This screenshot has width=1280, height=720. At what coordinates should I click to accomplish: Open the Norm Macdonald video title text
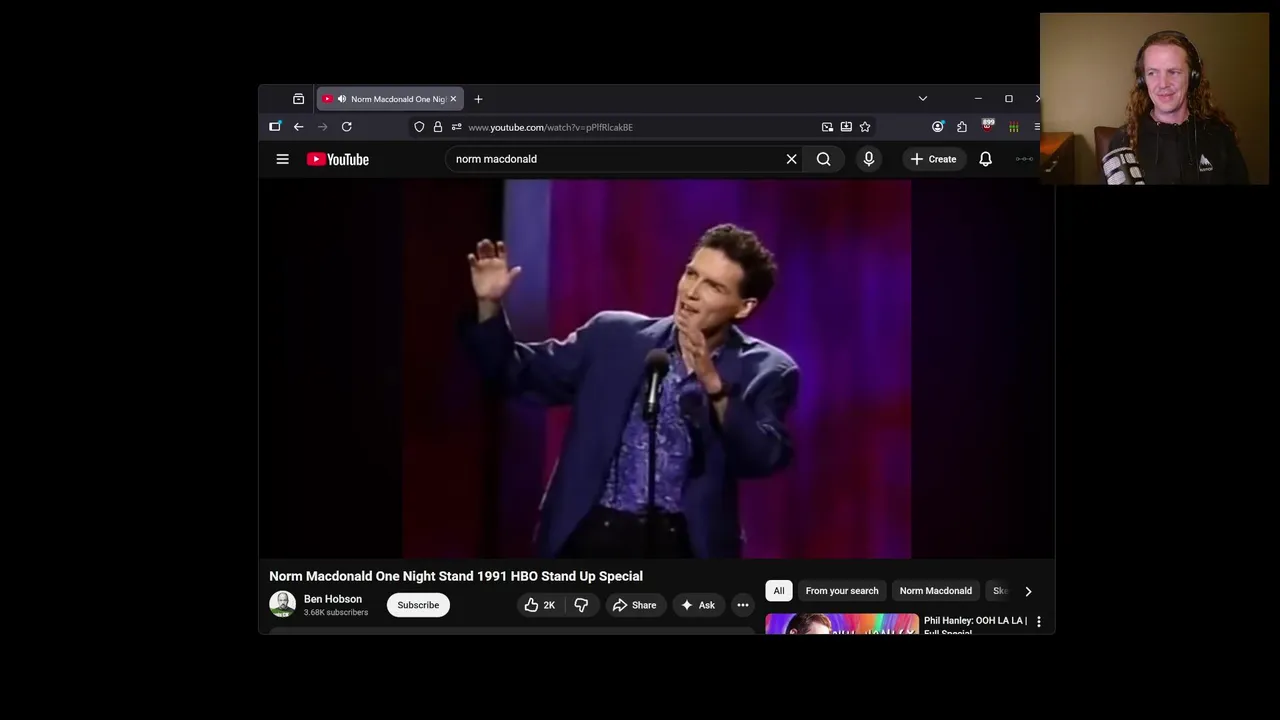click(x=456, y=576)
